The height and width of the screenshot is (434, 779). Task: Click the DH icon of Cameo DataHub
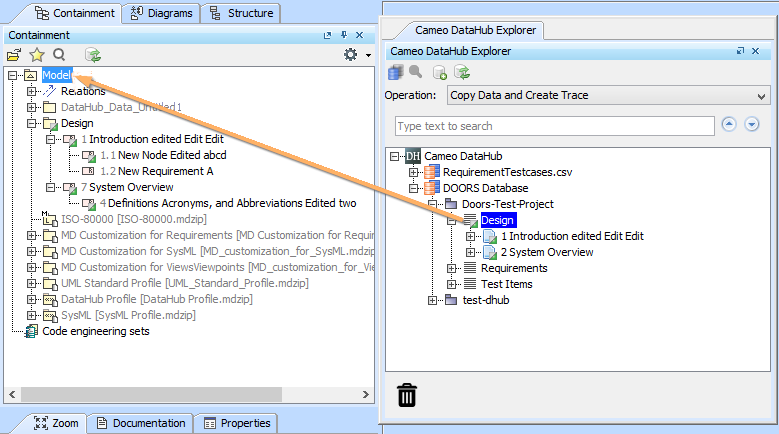[413, 156]
